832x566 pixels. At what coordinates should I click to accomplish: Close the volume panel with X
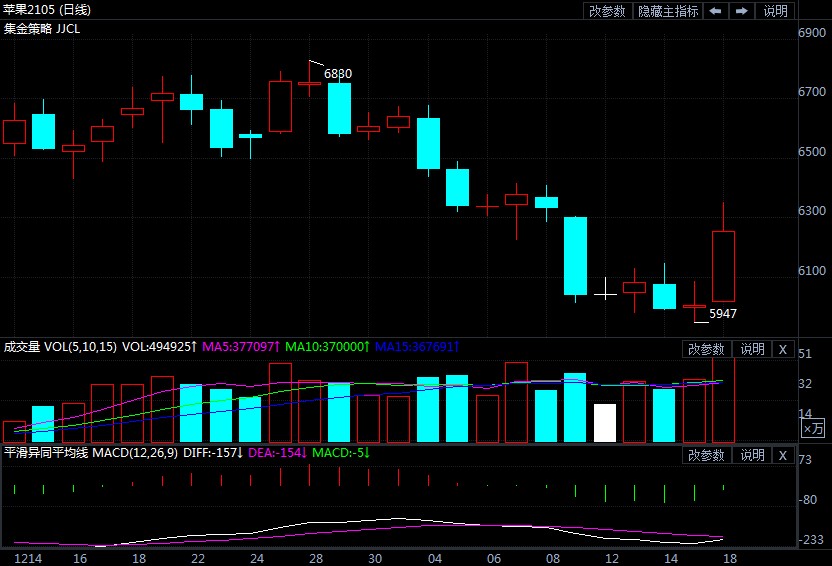(x=783, y=349)
